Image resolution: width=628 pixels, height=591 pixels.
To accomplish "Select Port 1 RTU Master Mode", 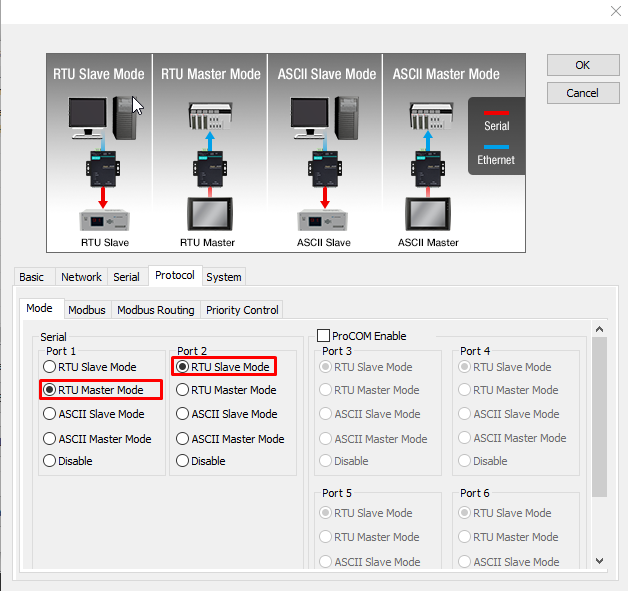I will [93, 390].
